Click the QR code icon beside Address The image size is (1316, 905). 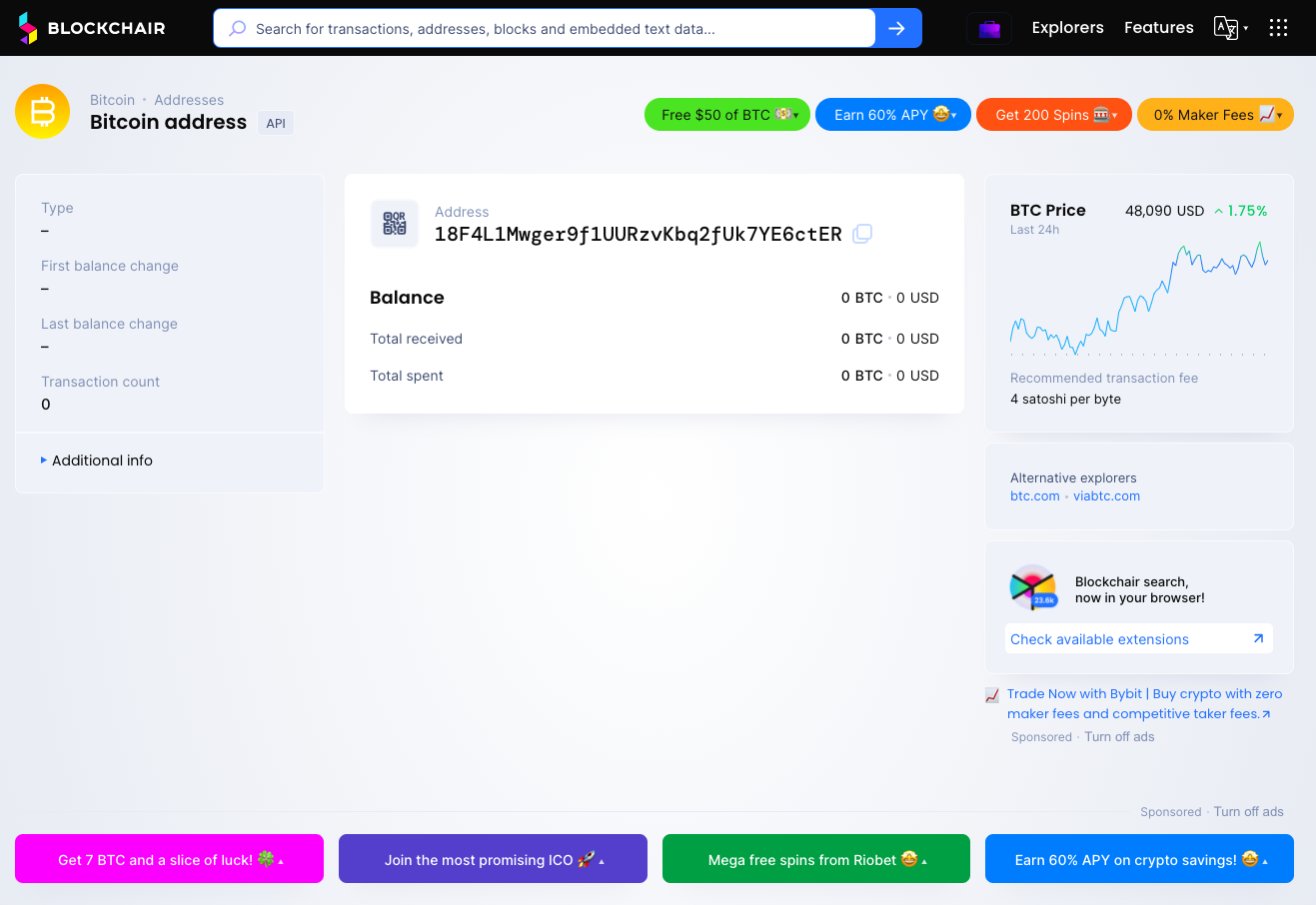pos(395,223)
